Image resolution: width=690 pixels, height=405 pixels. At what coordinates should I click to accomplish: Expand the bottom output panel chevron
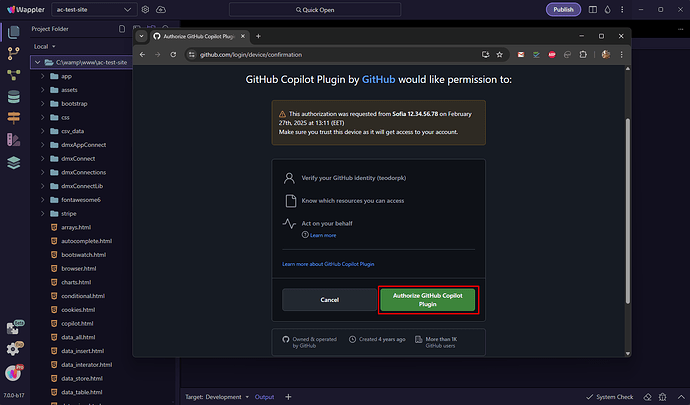pyautogui.click(x=681, y=397)
